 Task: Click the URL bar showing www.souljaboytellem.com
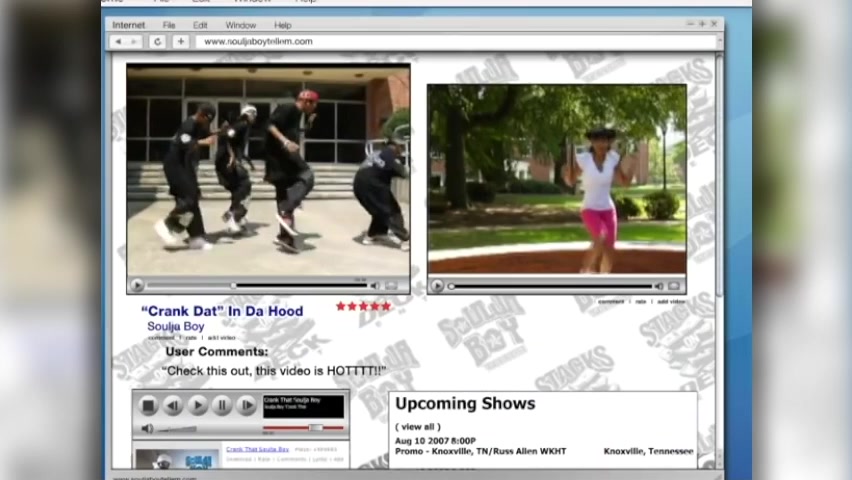(x=455, y=41)
